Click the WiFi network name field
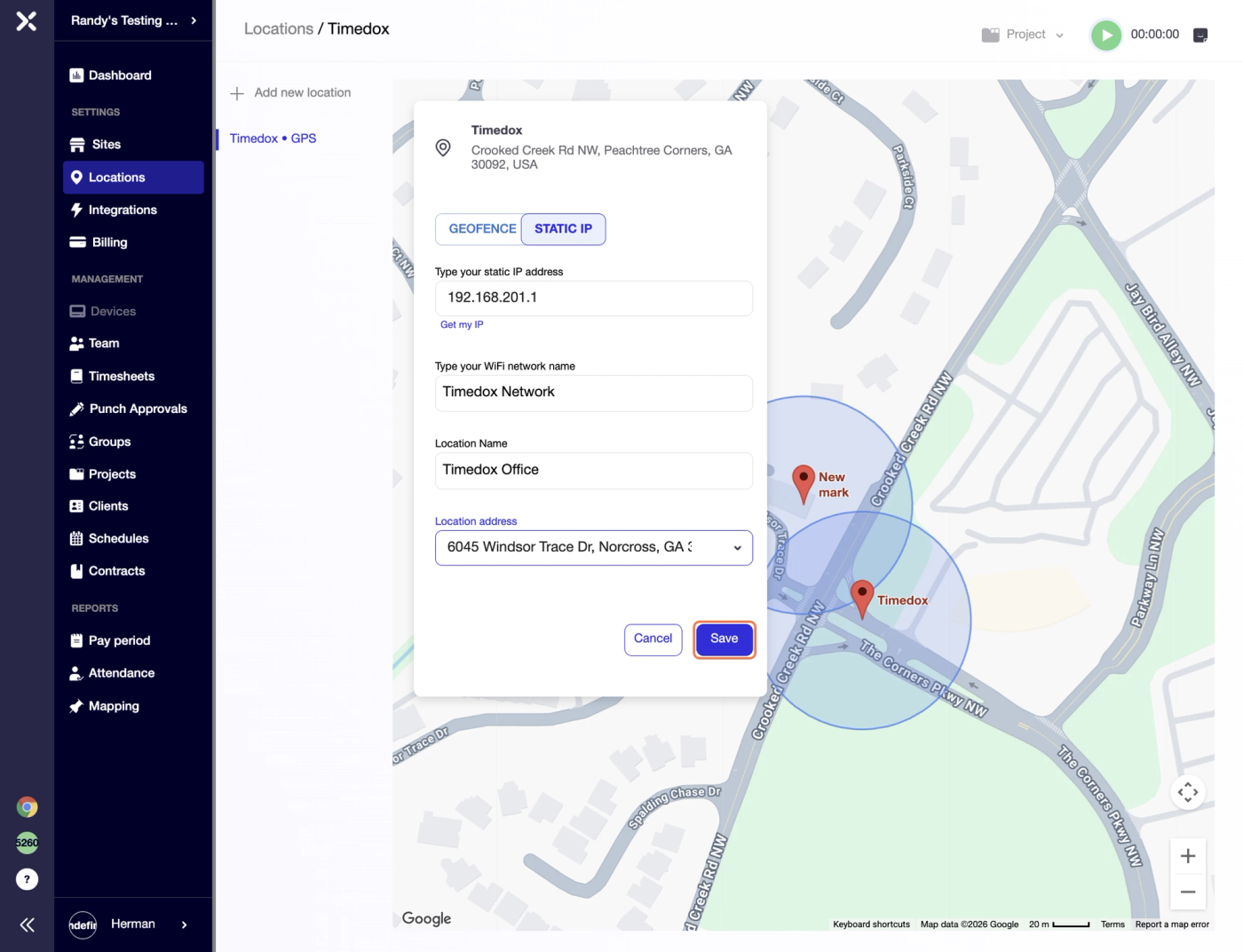The height and width of the screenshot is (952, 1243). pyautogui.click(x=594, y=393)
